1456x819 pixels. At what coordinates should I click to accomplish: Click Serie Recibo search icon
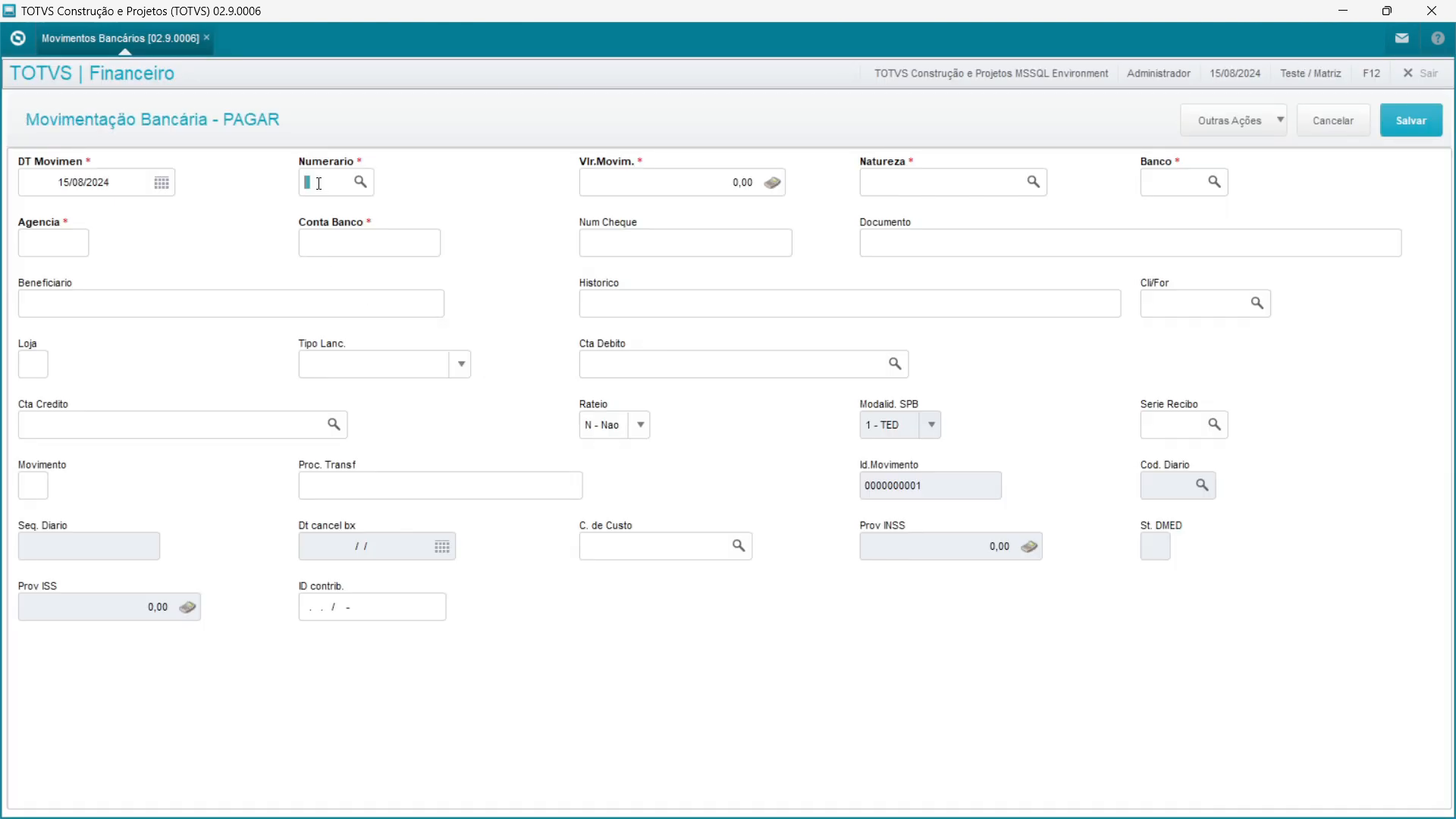[x=1214, y=425]
